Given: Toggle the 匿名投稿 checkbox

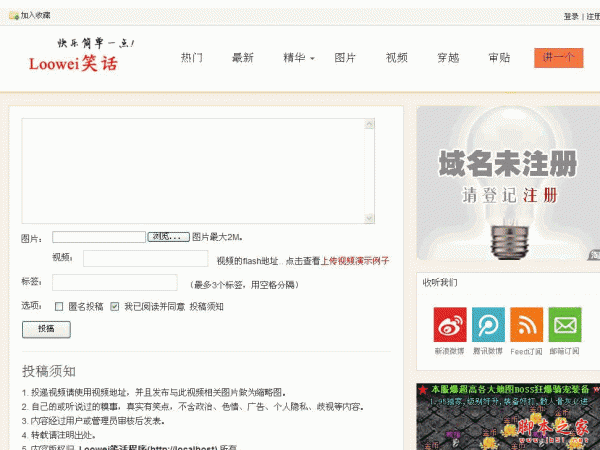Looking at the screenshot, I should (x=59, y=307).
